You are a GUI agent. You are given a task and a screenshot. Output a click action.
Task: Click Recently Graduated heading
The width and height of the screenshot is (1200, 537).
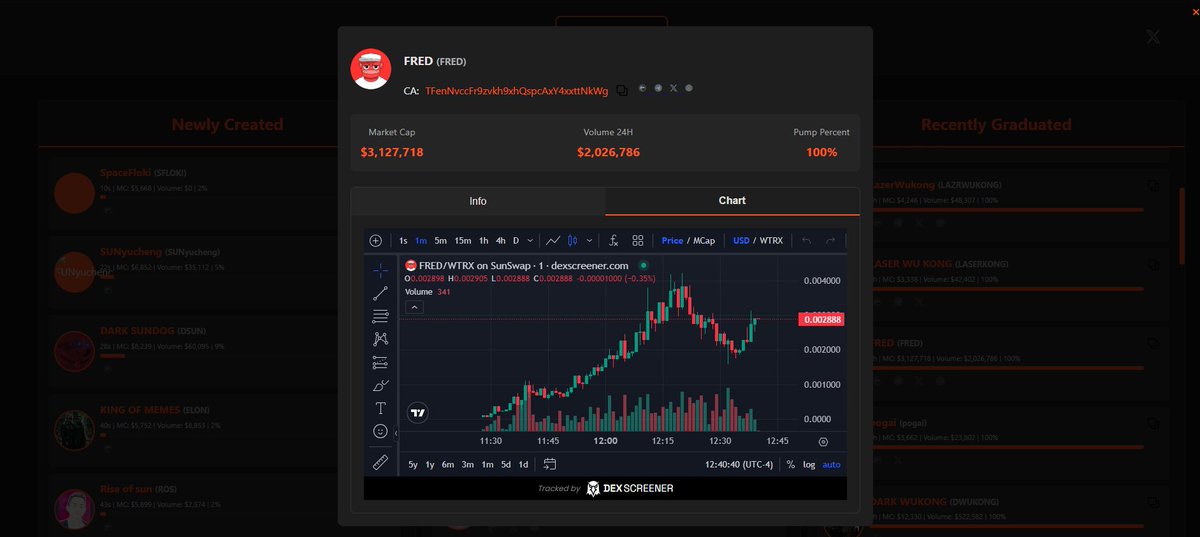(x=996, y=125)
